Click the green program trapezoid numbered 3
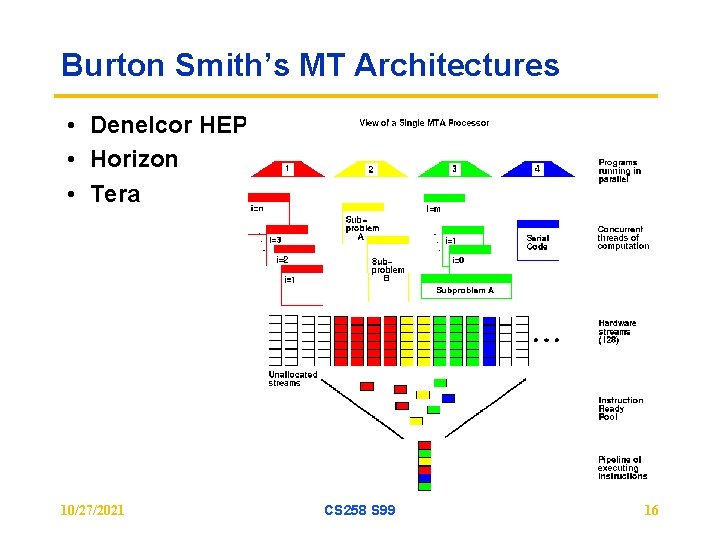 [454, 169]
